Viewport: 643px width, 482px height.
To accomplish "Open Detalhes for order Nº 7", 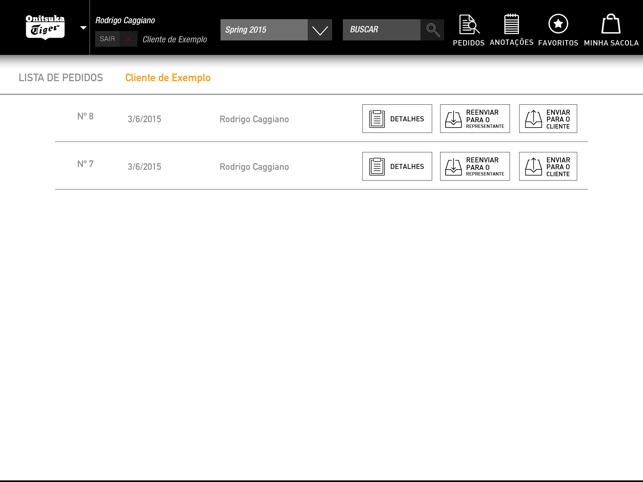I will (x=397, y=166).
